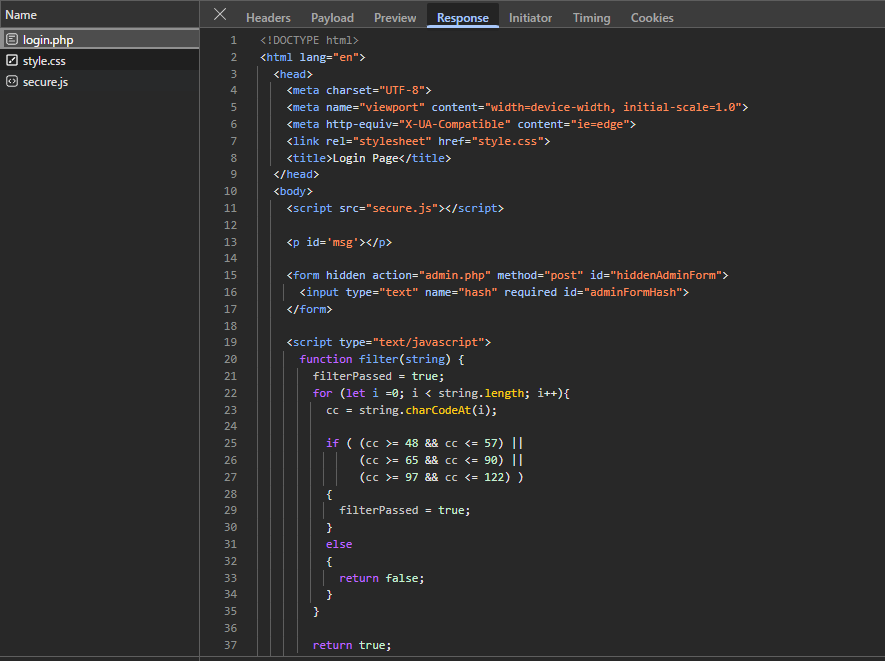Click the "text/javascript" type value

(x=428, y=342)
